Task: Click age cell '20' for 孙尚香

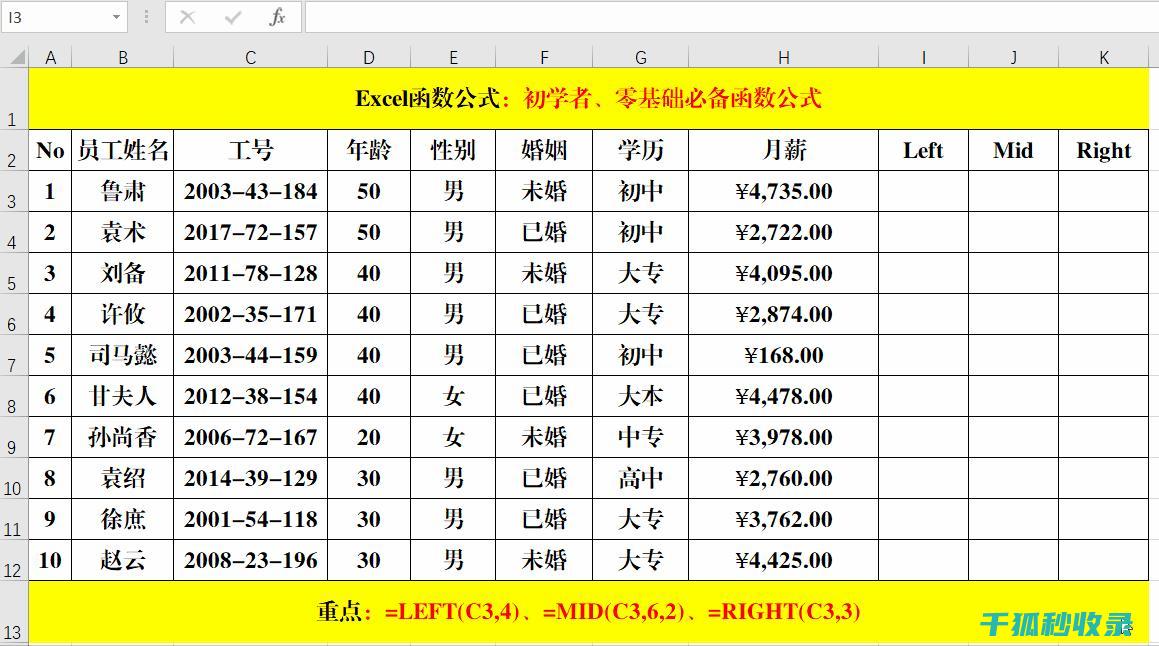Action: [369, 438]
